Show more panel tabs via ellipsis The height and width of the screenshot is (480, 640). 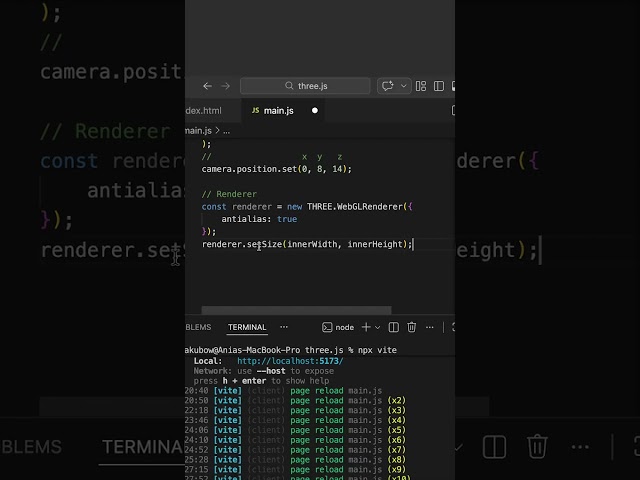point(284,327)
